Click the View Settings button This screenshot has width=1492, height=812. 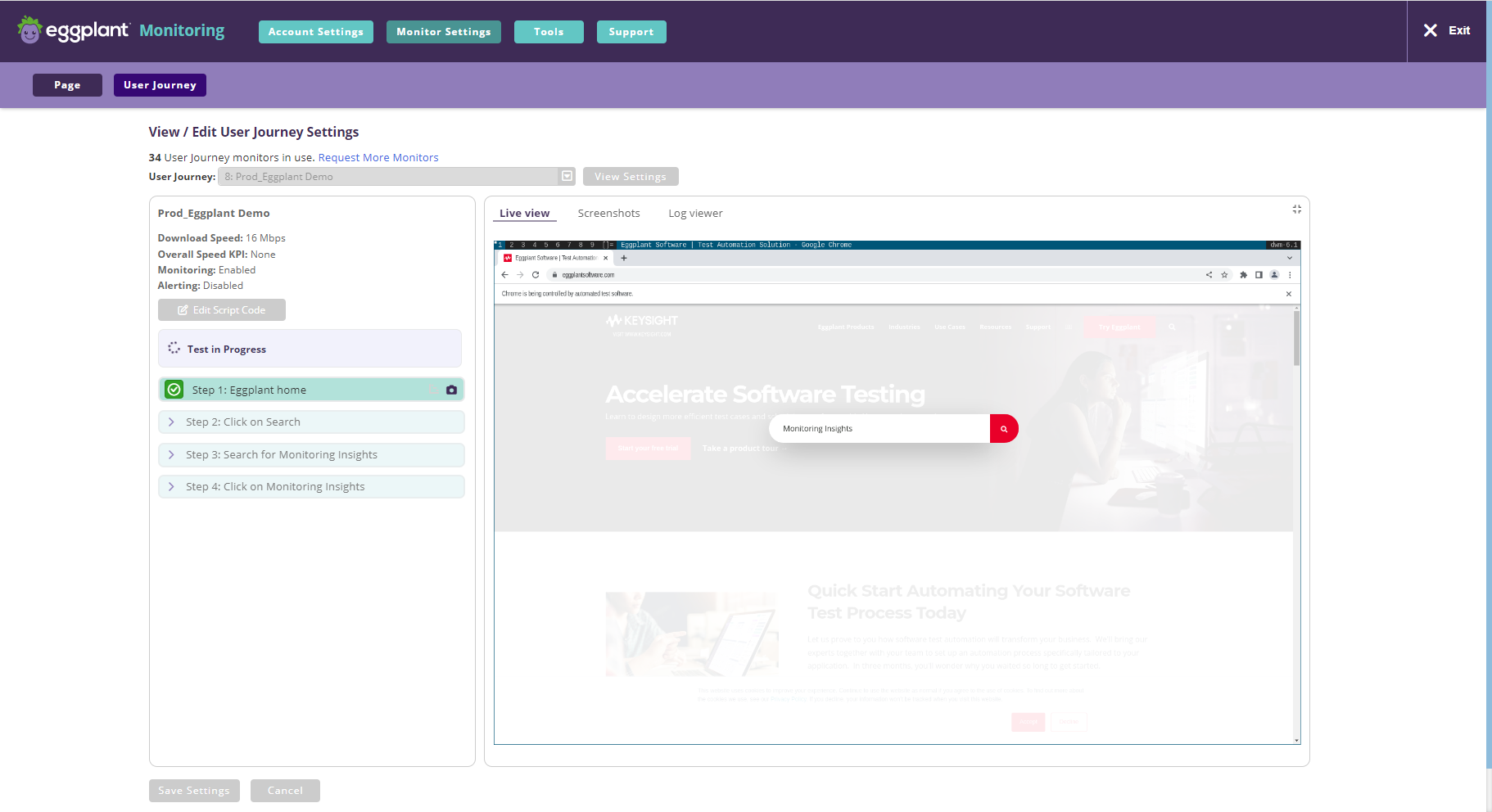631,177
